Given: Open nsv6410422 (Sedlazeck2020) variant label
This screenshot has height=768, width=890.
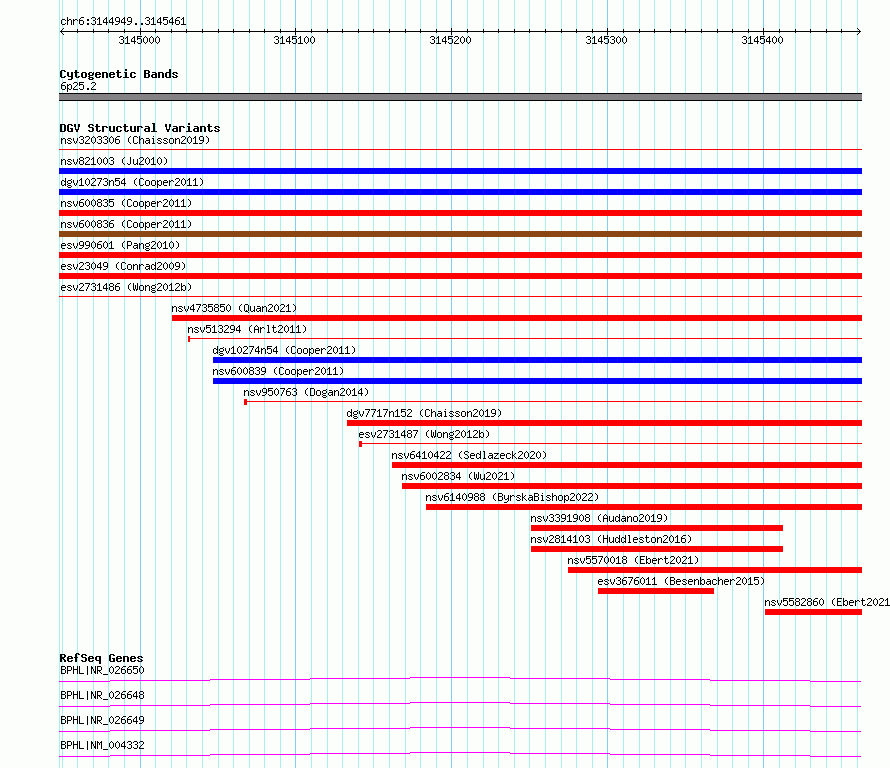Looking at the screenshot, I should [x=469, y=455].
